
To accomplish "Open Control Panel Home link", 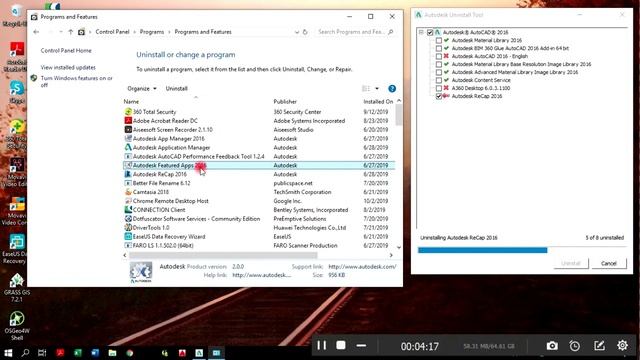I will (66, 51).
